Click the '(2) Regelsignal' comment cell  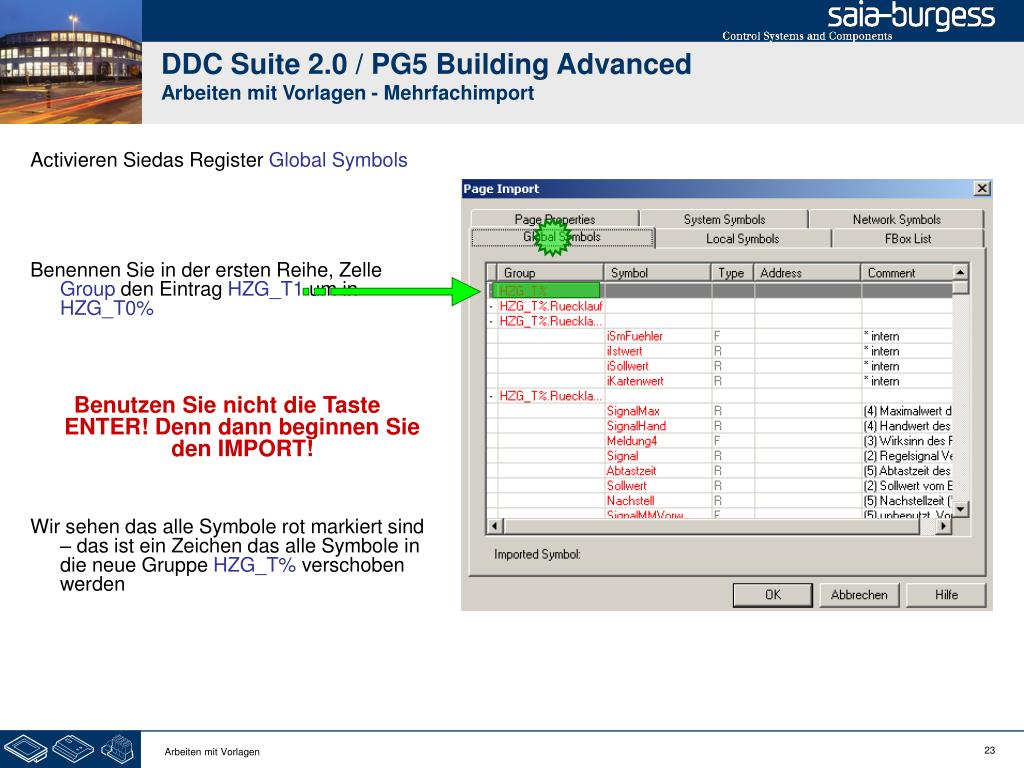click(x=907, y=456)
